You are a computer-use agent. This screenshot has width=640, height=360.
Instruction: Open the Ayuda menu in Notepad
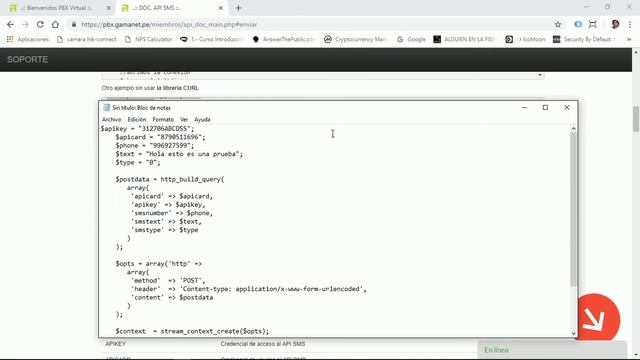click(202, 120)
